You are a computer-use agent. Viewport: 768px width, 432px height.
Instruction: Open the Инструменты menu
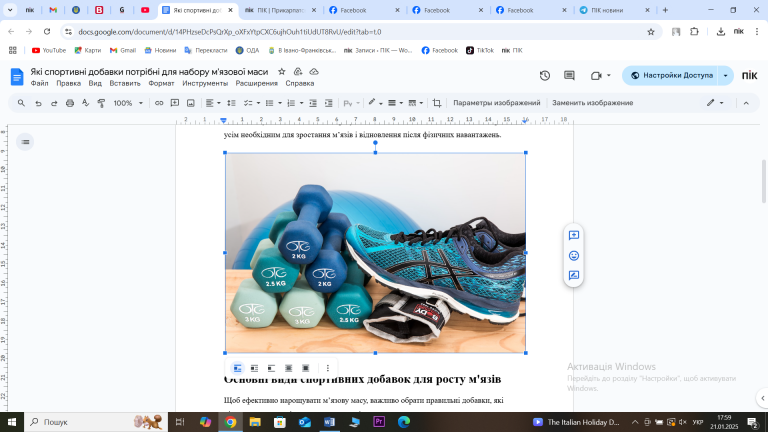[205, 83]
